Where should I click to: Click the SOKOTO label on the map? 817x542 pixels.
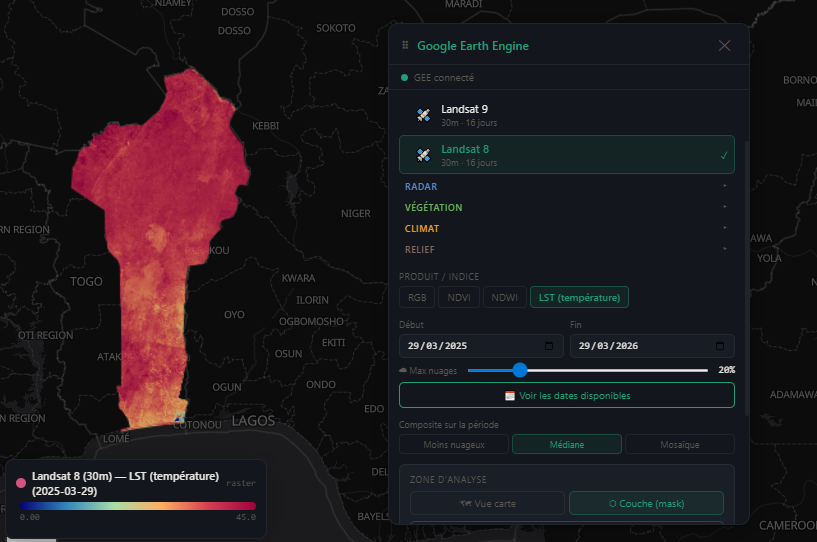click(x=336, y=28)
